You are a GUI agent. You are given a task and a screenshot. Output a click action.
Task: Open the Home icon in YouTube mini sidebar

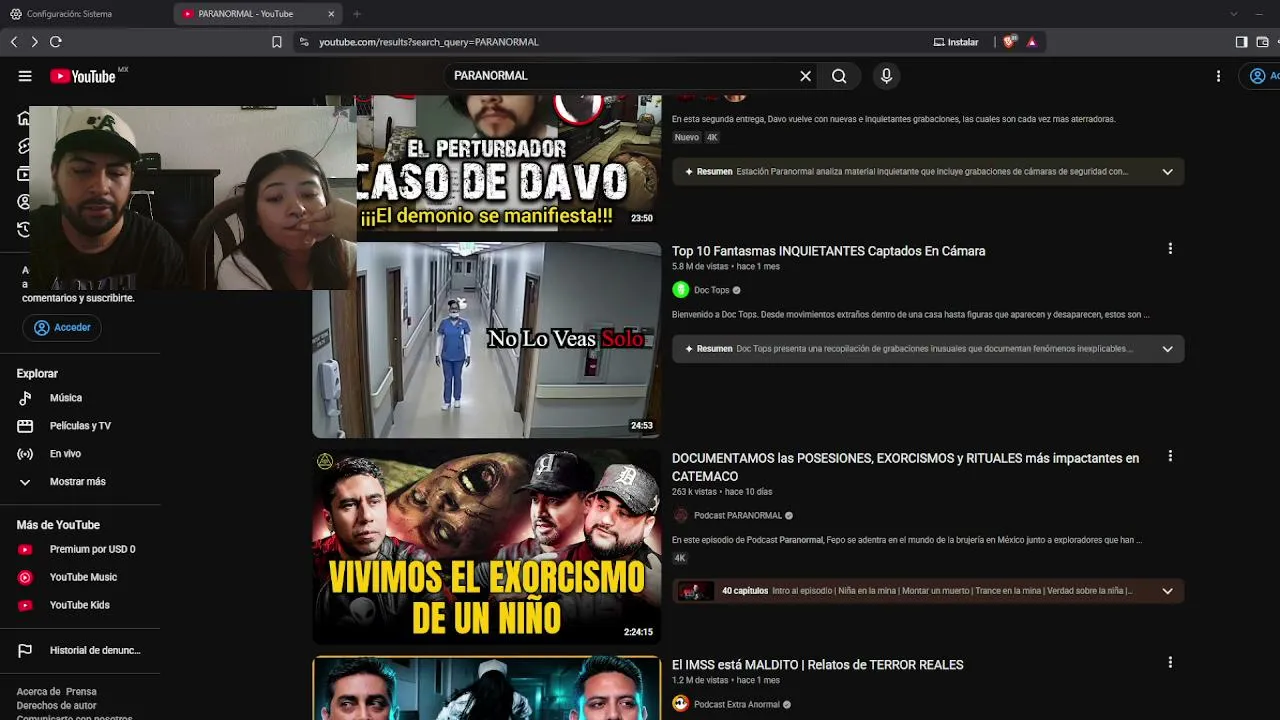[x=24, y=118]
